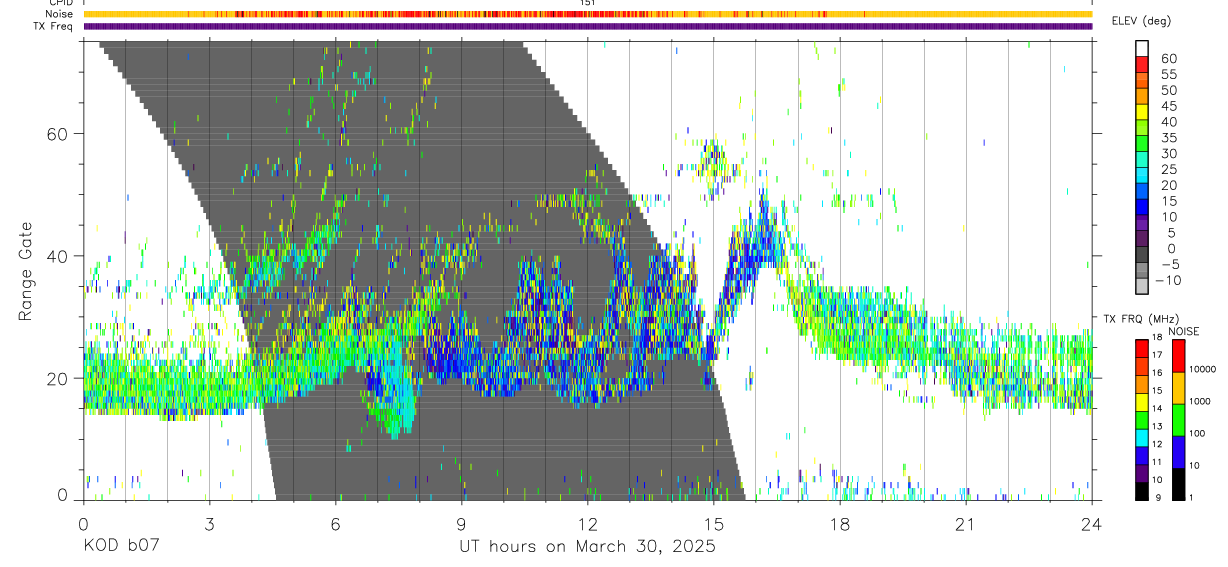
Task: Click the Range Gate axis tick label '60'
Action: pyautogui.click(x=59, y=134)
